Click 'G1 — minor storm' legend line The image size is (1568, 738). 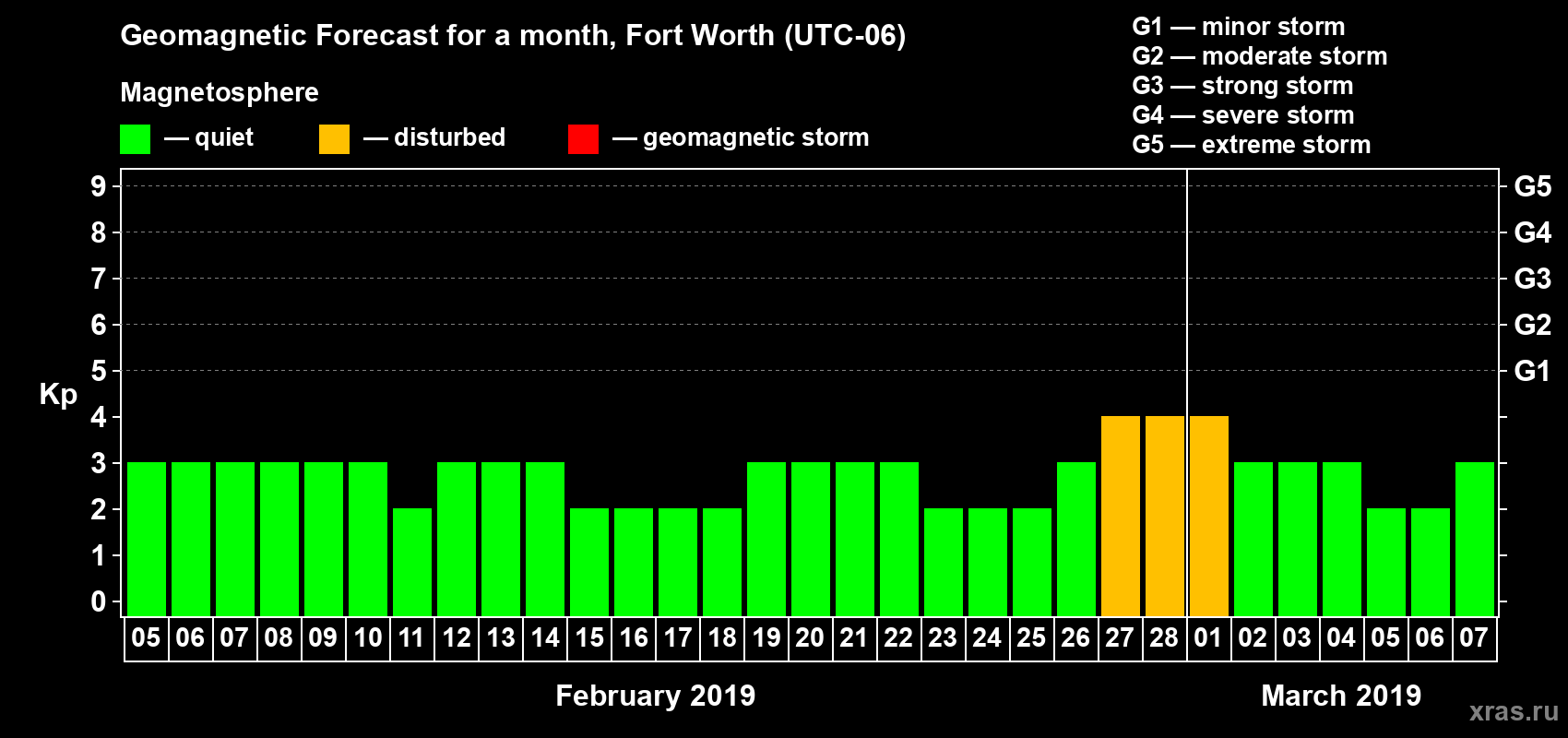pos(1239,27)
